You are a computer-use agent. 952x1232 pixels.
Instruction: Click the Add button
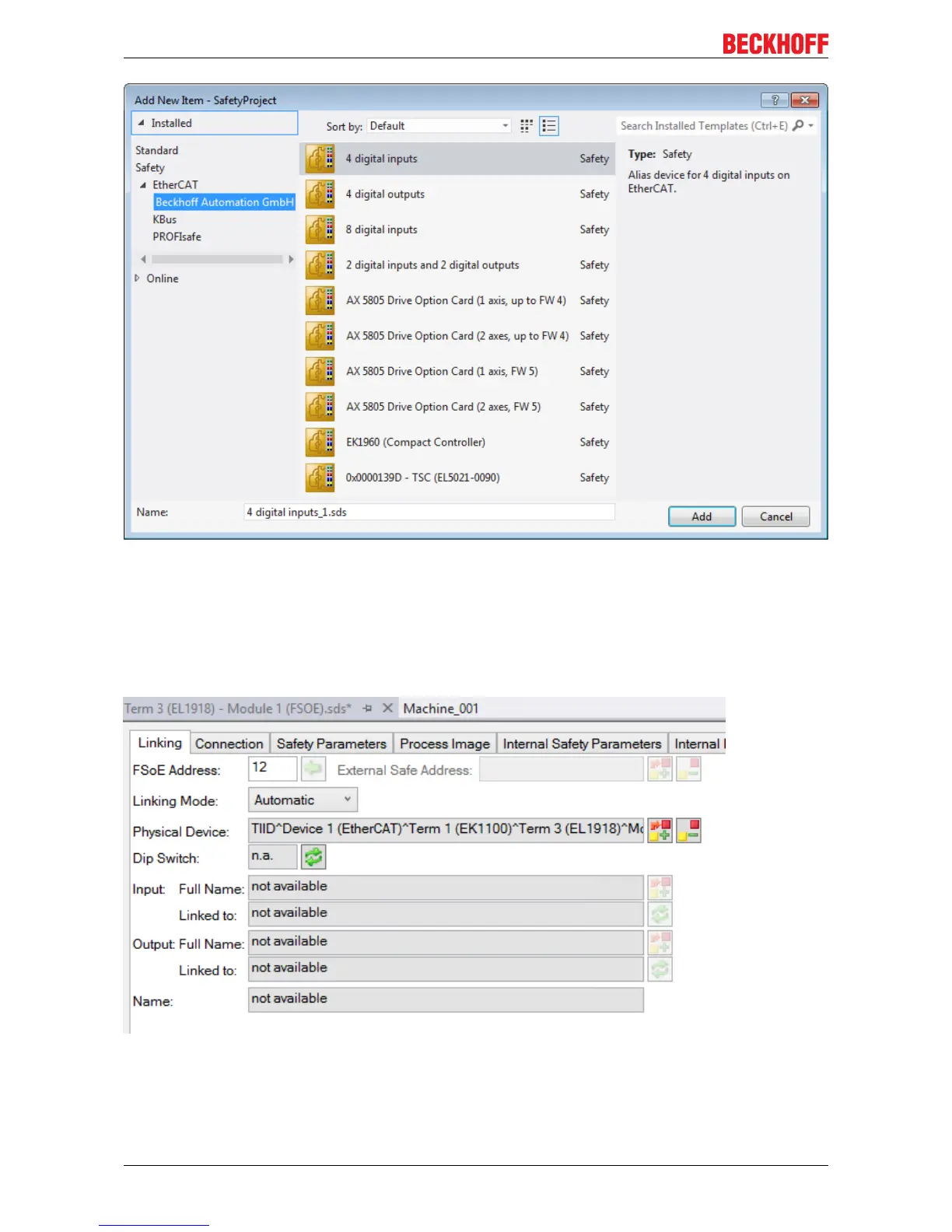click(702, 516)
